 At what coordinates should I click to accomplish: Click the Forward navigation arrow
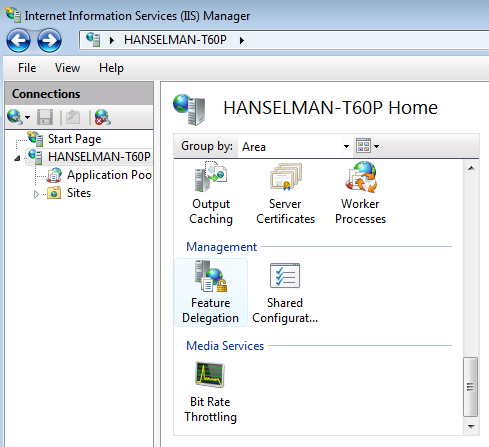(49, 41)
